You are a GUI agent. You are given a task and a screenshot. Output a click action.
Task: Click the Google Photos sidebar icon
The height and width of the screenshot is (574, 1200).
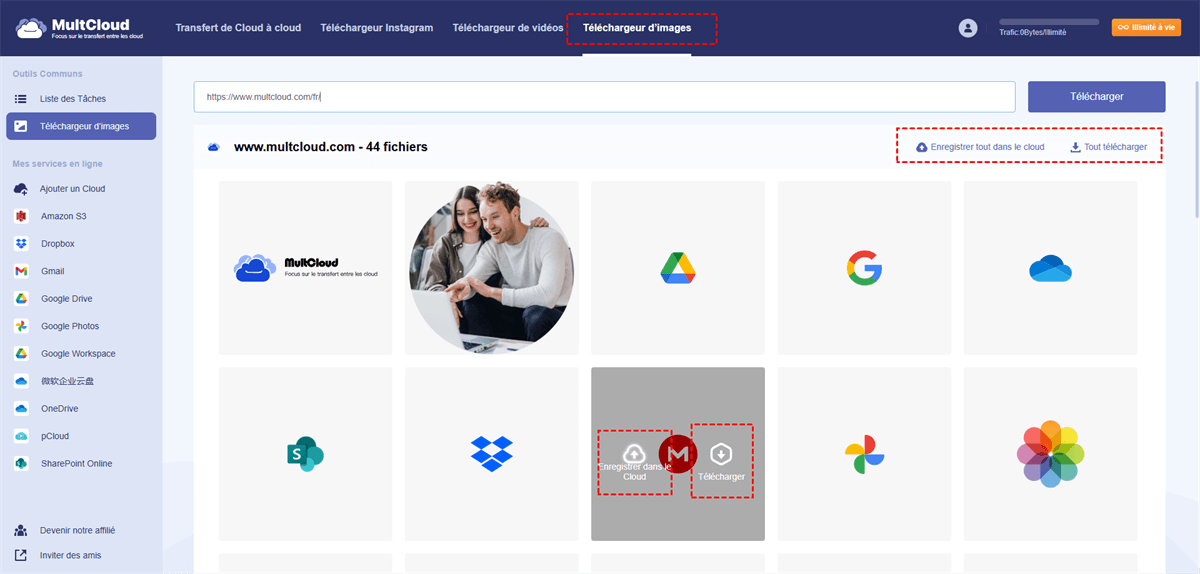point(20,326)
